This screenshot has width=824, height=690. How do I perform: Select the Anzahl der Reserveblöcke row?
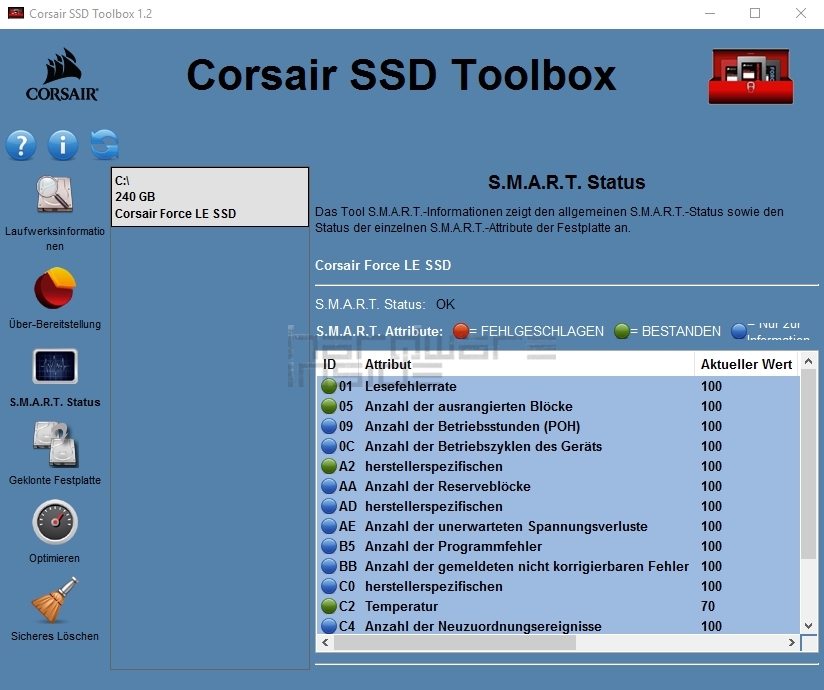point(558,486)
